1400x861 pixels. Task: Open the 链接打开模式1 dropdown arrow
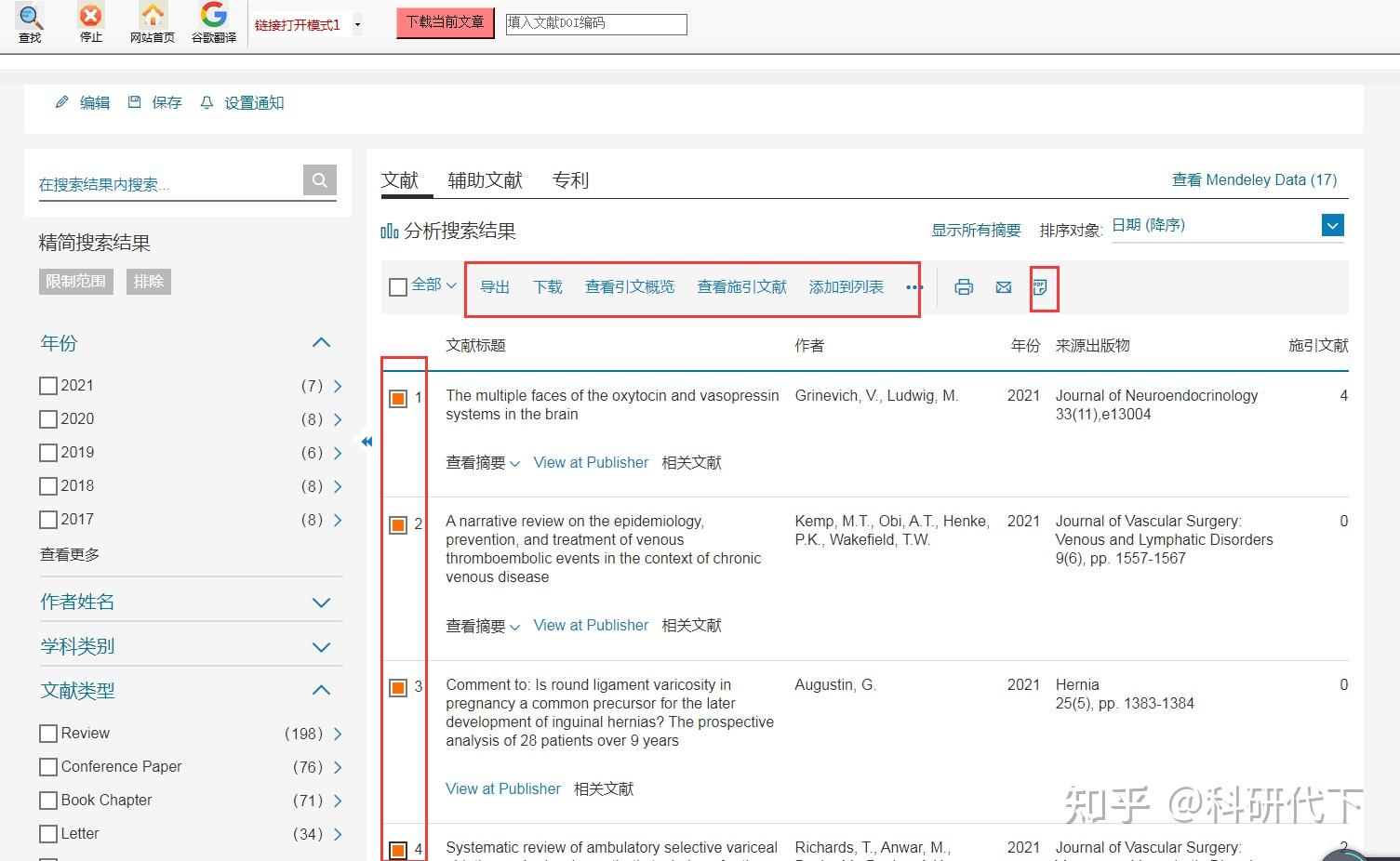click(x=356, y=26)
